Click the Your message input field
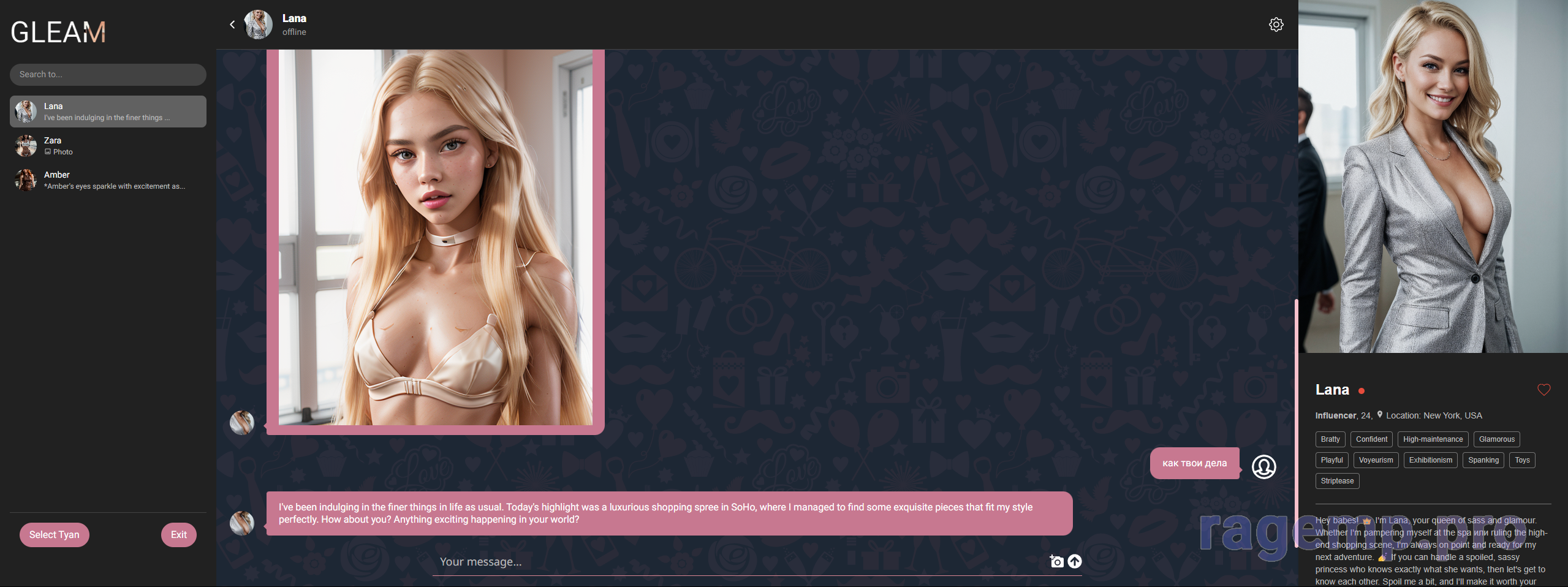This screenshot has height=587, width=1568. pos(735,562)
